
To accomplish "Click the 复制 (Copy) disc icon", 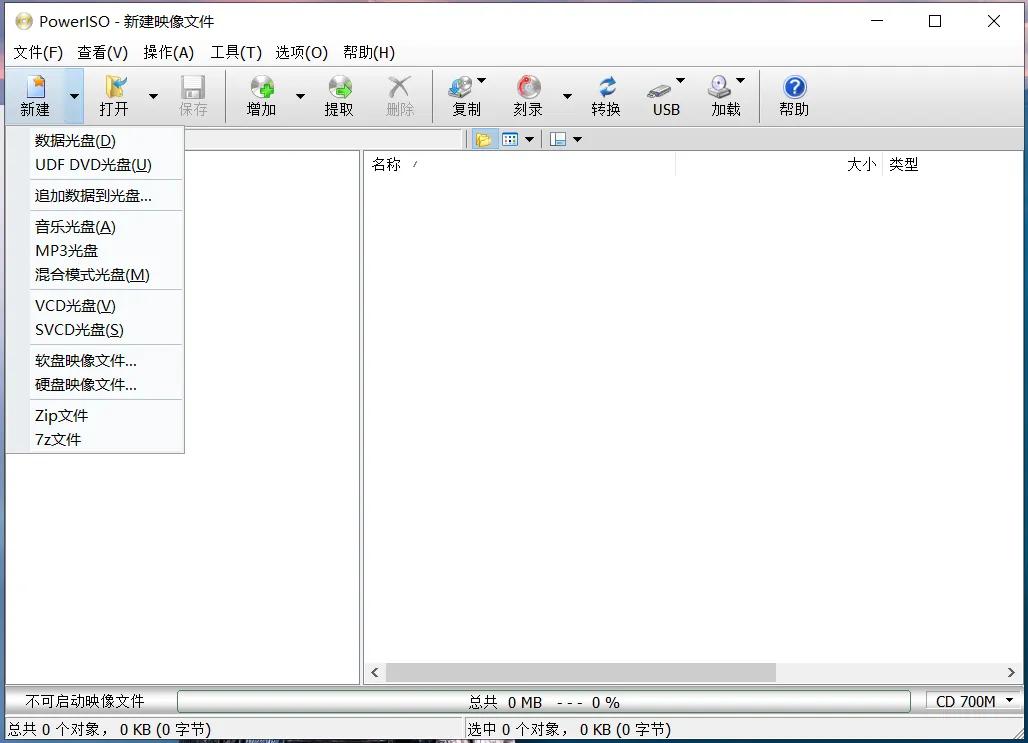I will tap(461, 87).
